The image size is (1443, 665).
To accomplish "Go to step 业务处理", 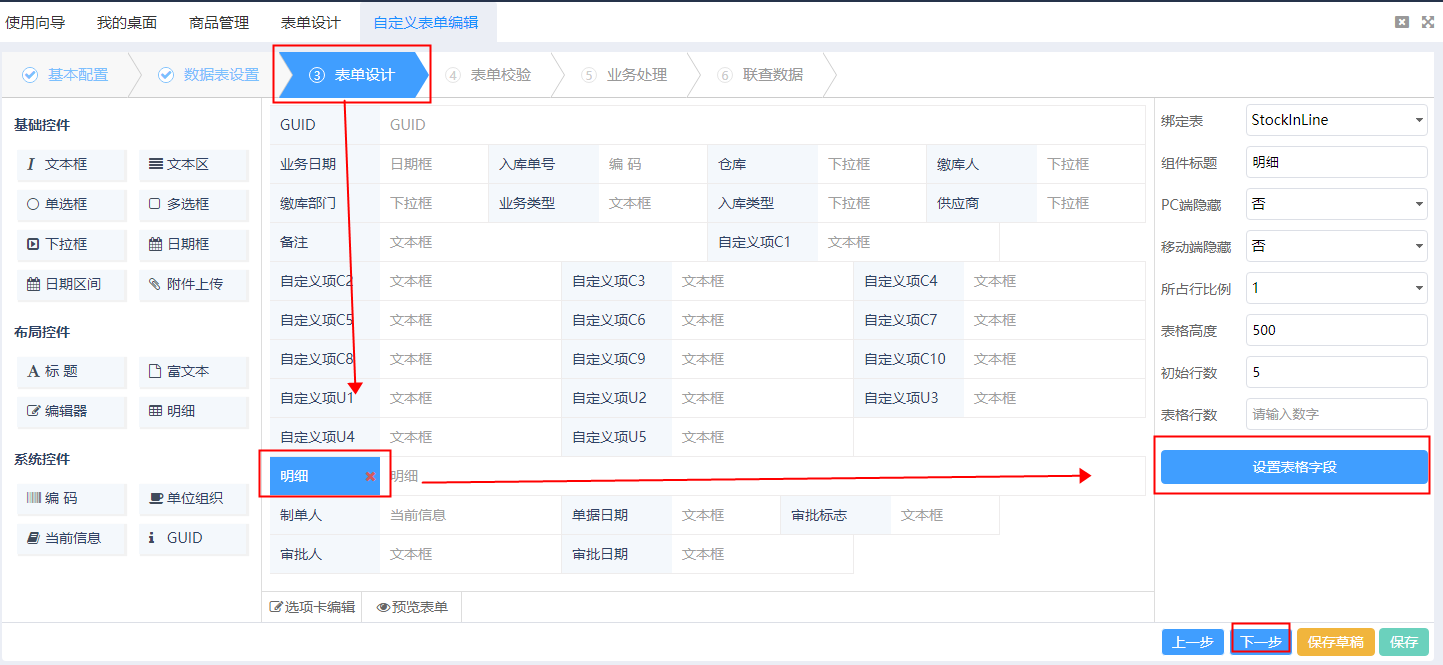I will click(624, 75).
